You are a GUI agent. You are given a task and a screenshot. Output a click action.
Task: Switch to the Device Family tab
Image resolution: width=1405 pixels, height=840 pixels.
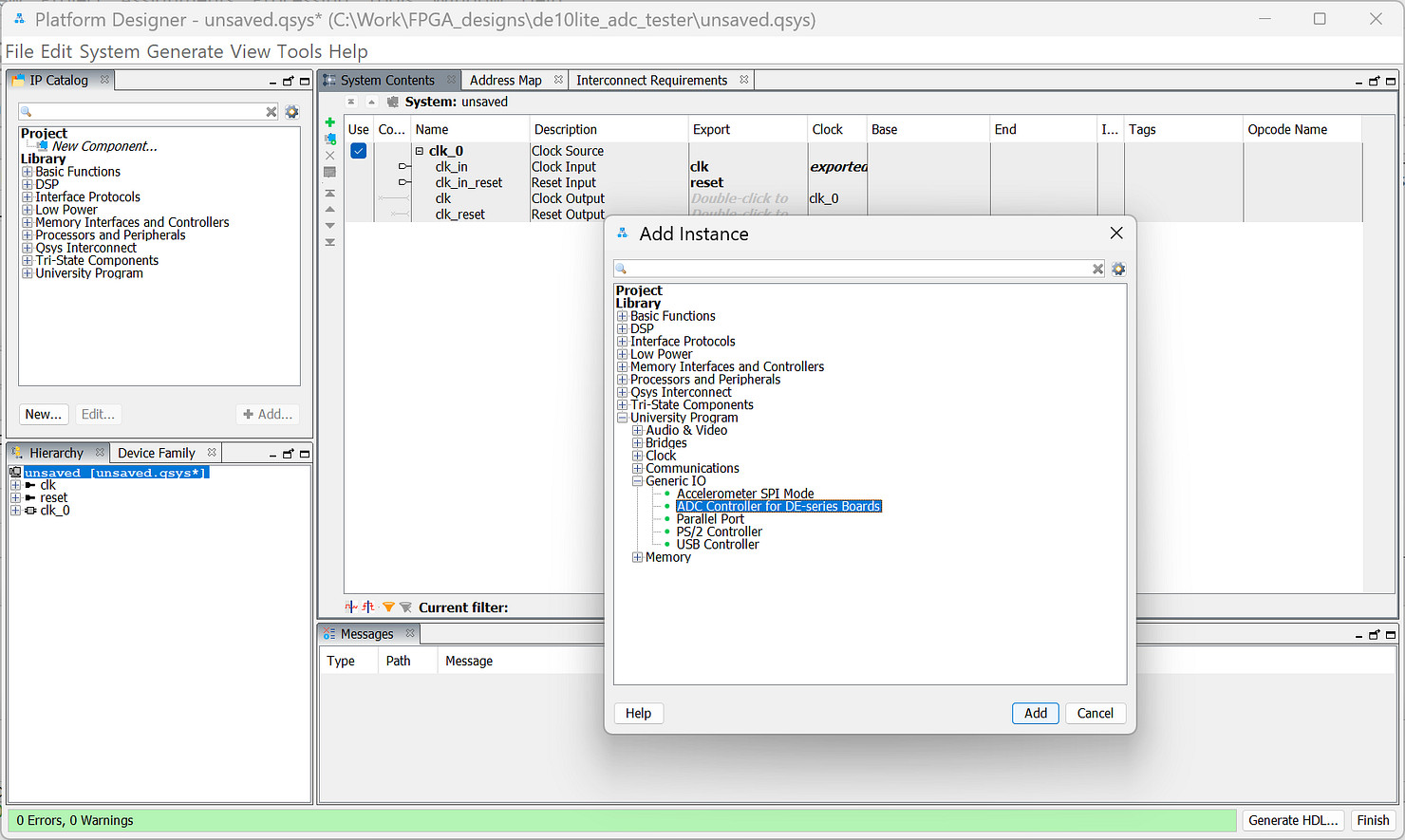(x=156, y=454)
